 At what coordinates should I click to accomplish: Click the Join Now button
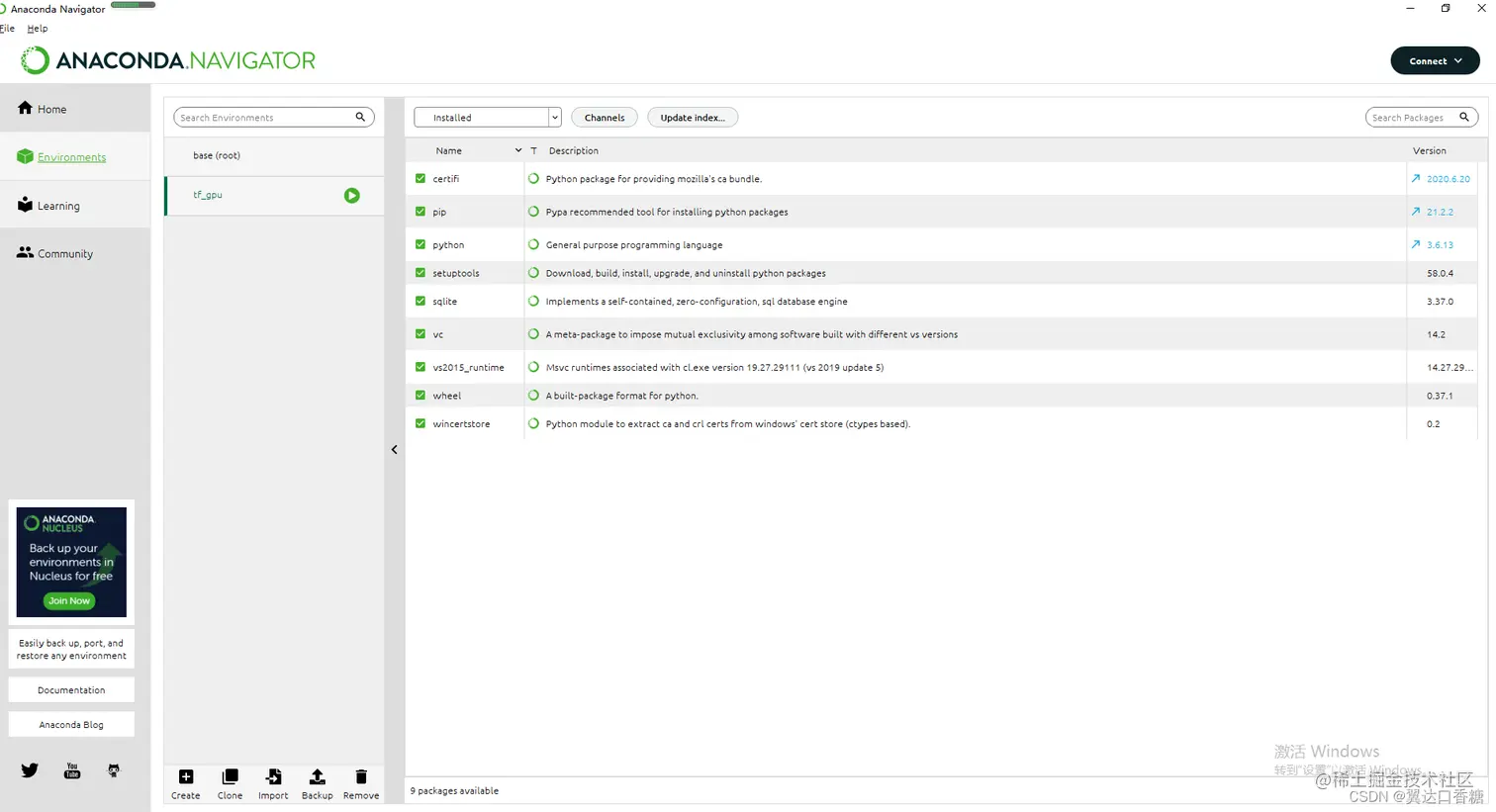[x=69, y=600]
